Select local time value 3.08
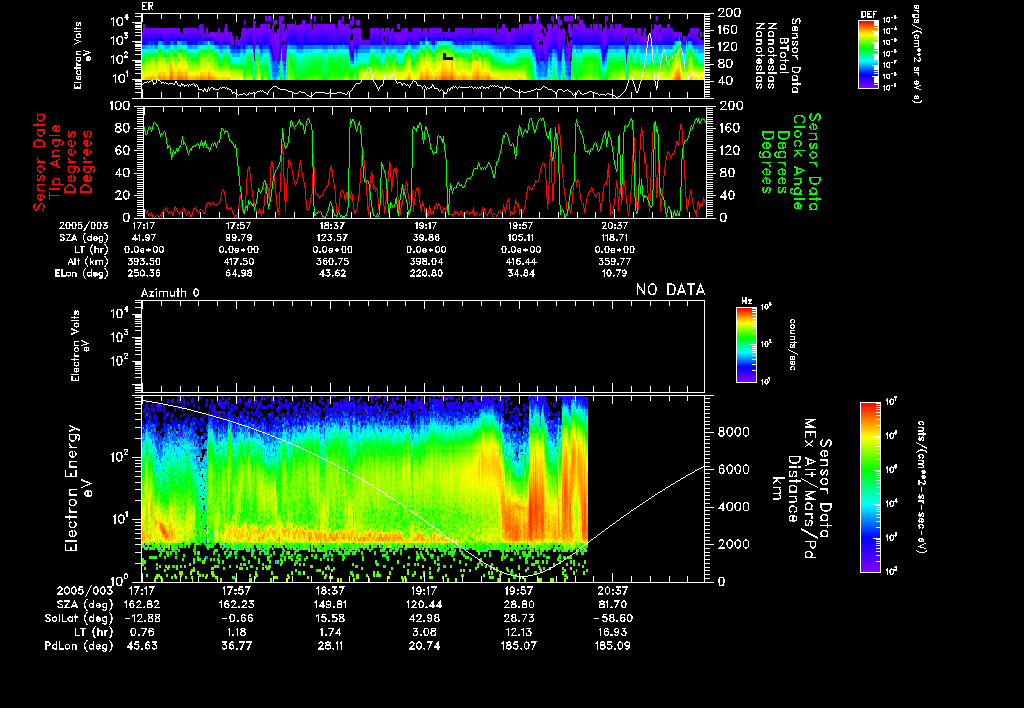This screenshot has height=708, width=1024. [x=424, y=632]
